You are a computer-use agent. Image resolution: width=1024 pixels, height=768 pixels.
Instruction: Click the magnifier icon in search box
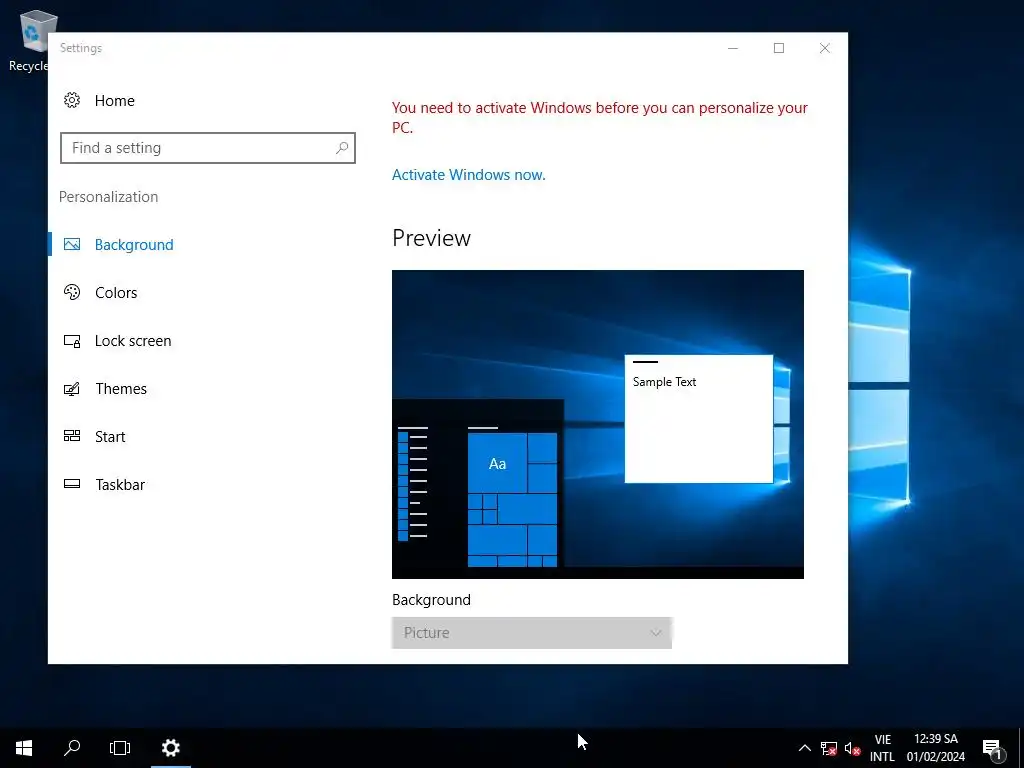coord(342,148)
